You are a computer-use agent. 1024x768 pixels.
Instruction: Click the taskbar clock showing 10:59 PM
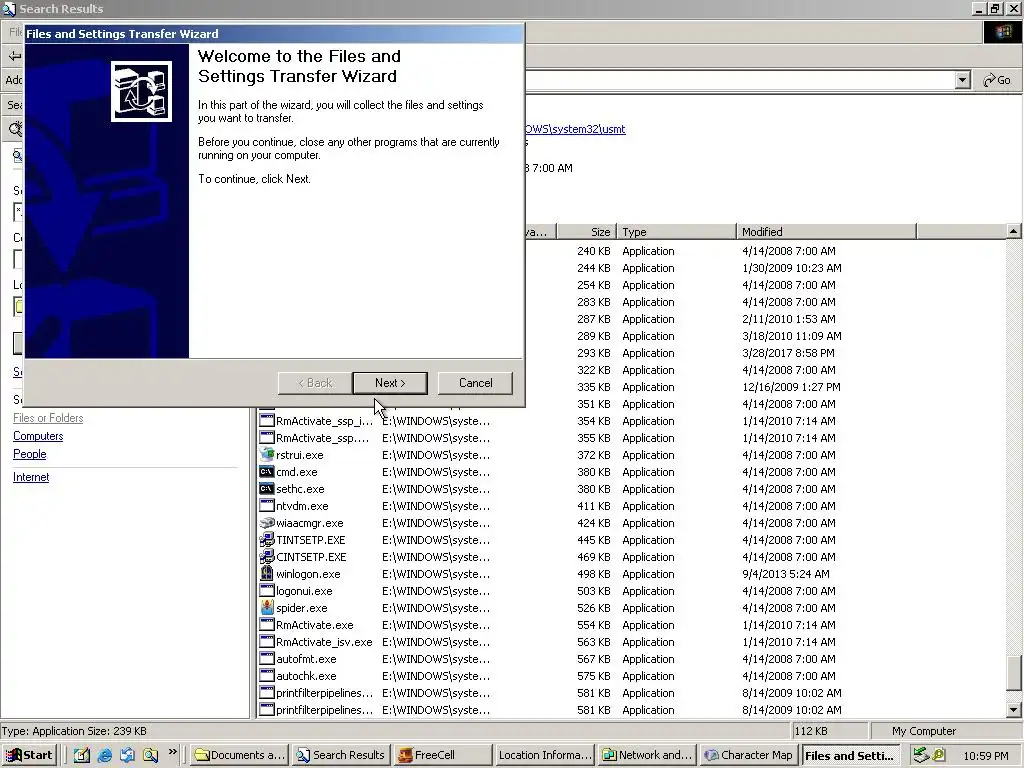(985, 756)
